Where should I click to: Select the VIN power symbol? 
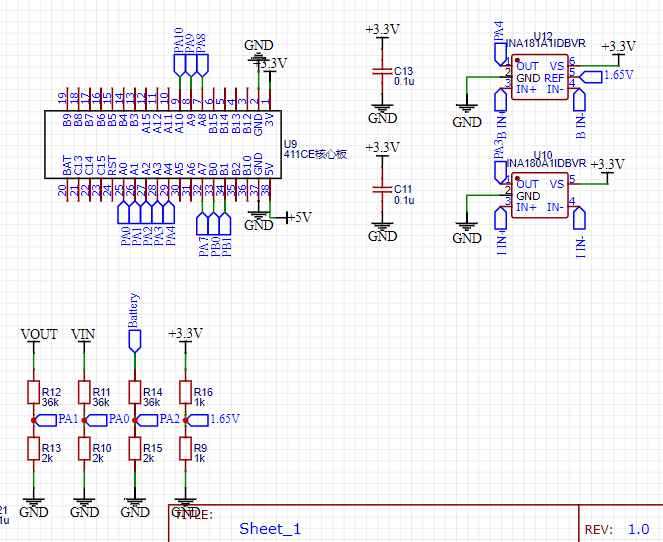click(84, 334)
